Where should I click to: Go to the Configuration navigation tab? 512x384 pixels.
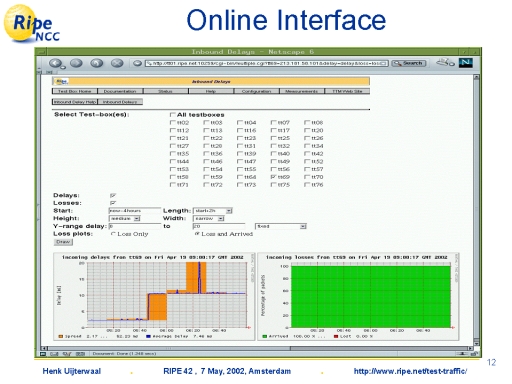pyautogui.click(x=256, y=91)
